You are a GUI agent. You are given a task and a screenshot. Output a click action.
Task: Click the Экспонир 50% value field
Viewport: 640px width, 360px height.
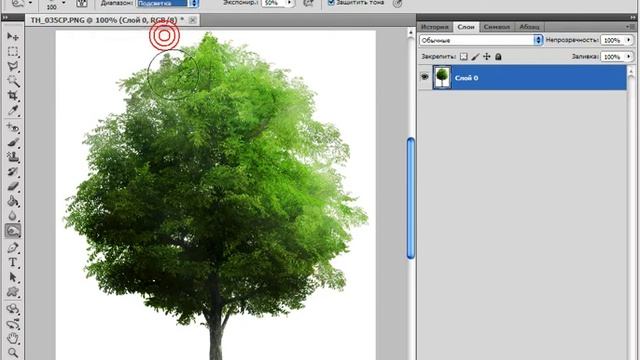point(273,3)
